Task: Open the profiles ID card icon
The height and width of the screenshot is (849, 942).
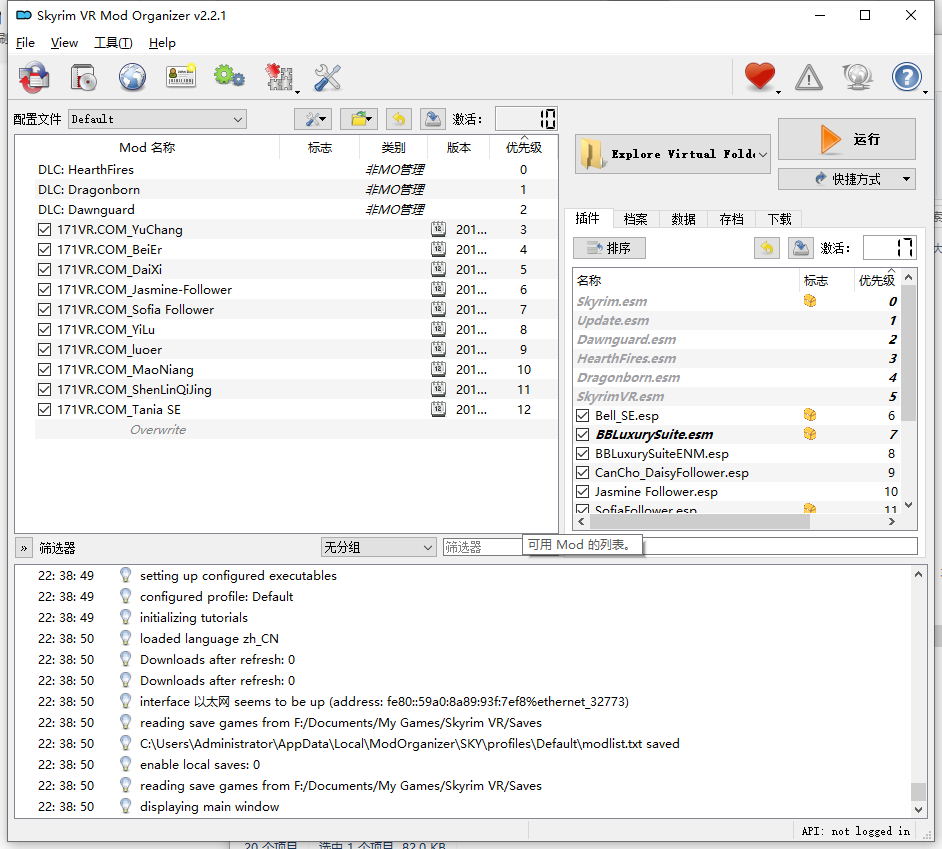Action: click(181, 76)
